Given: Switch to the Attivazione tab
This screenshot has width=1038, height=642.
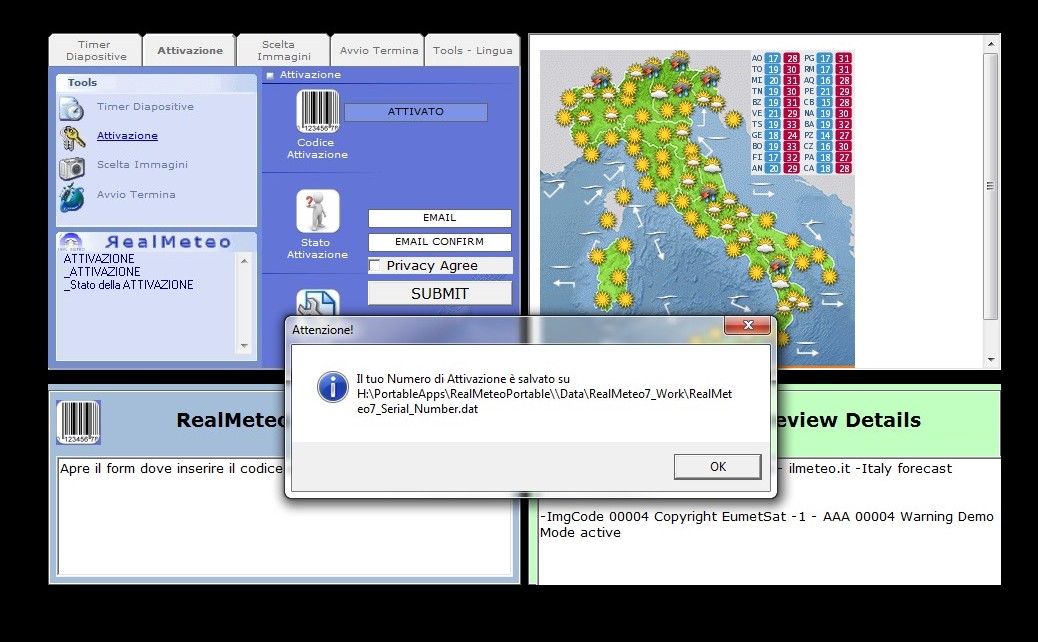Looking at the screenshot, I should 189,50.
